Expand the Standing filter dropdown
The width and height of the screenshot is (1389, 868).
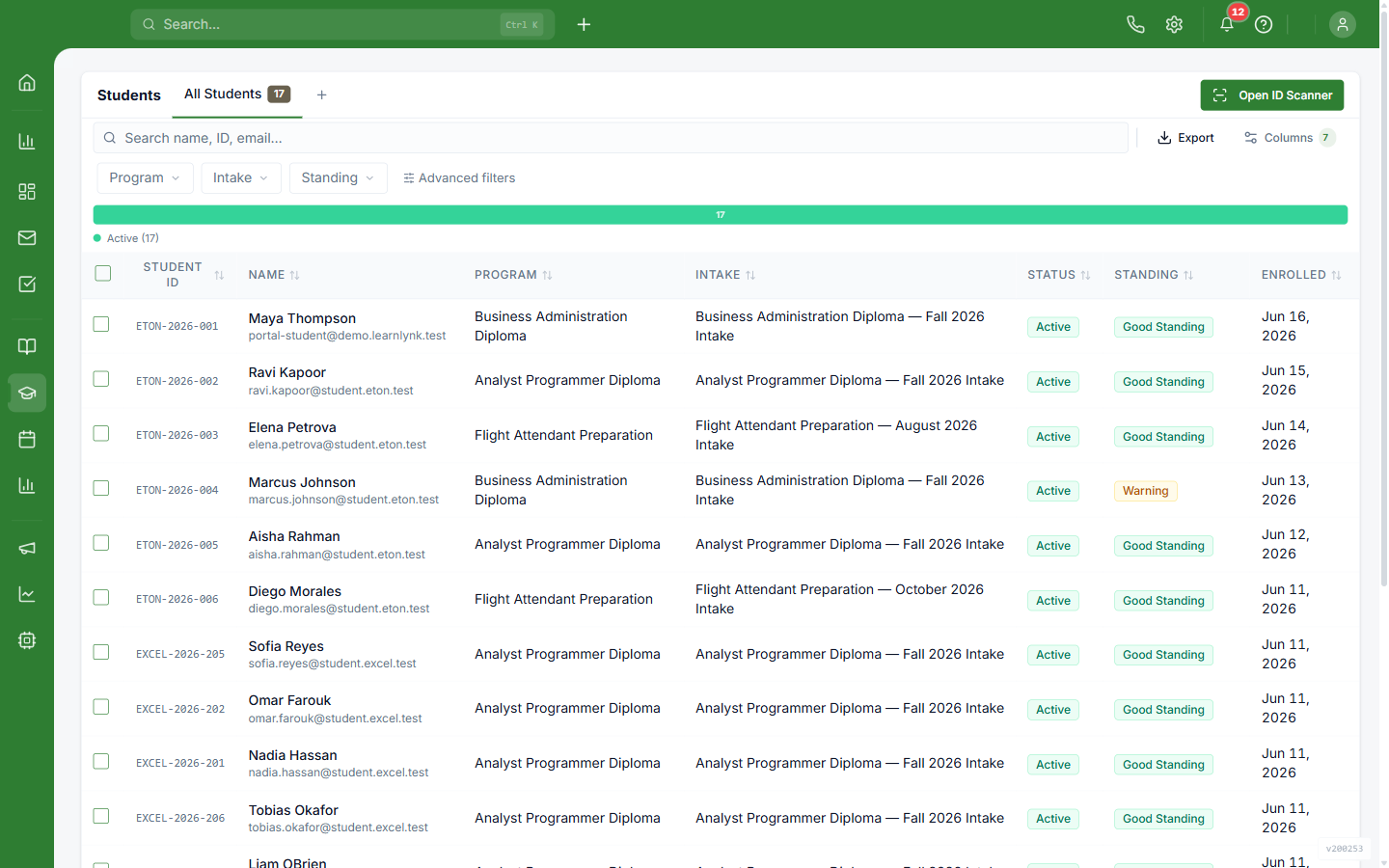point(338,177)
